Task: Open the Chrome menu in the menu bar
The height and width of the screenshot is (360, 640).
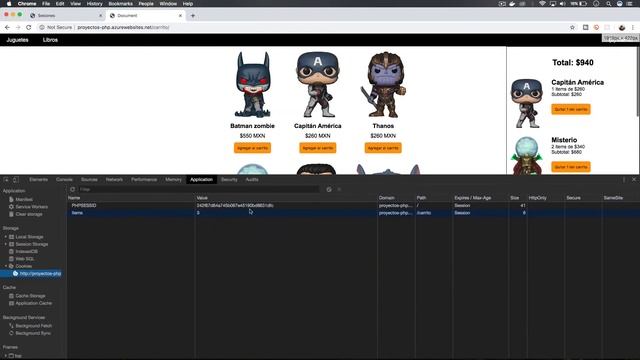Action: pyautogui.click(x=27, y=4)
